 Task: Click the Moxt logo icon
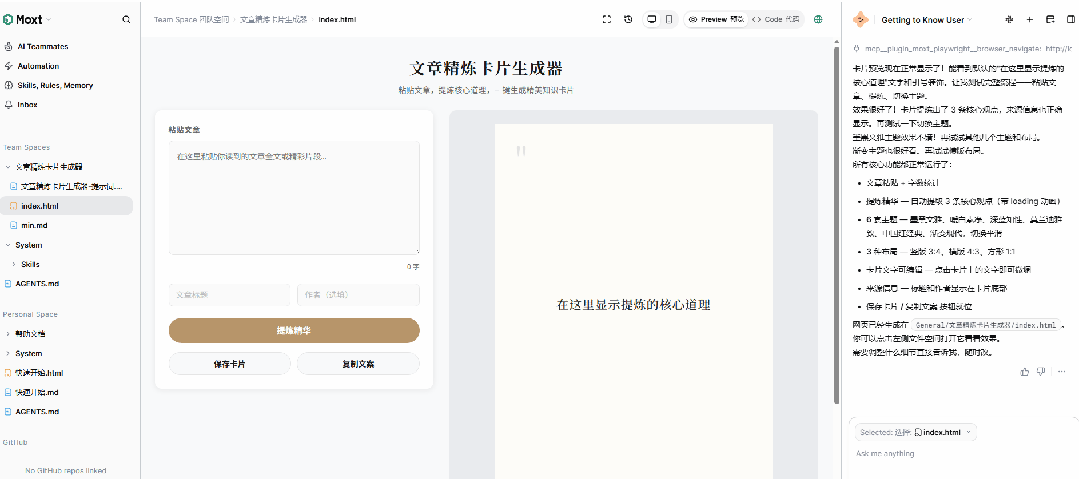pyautogui.click(x=8, y=20)
